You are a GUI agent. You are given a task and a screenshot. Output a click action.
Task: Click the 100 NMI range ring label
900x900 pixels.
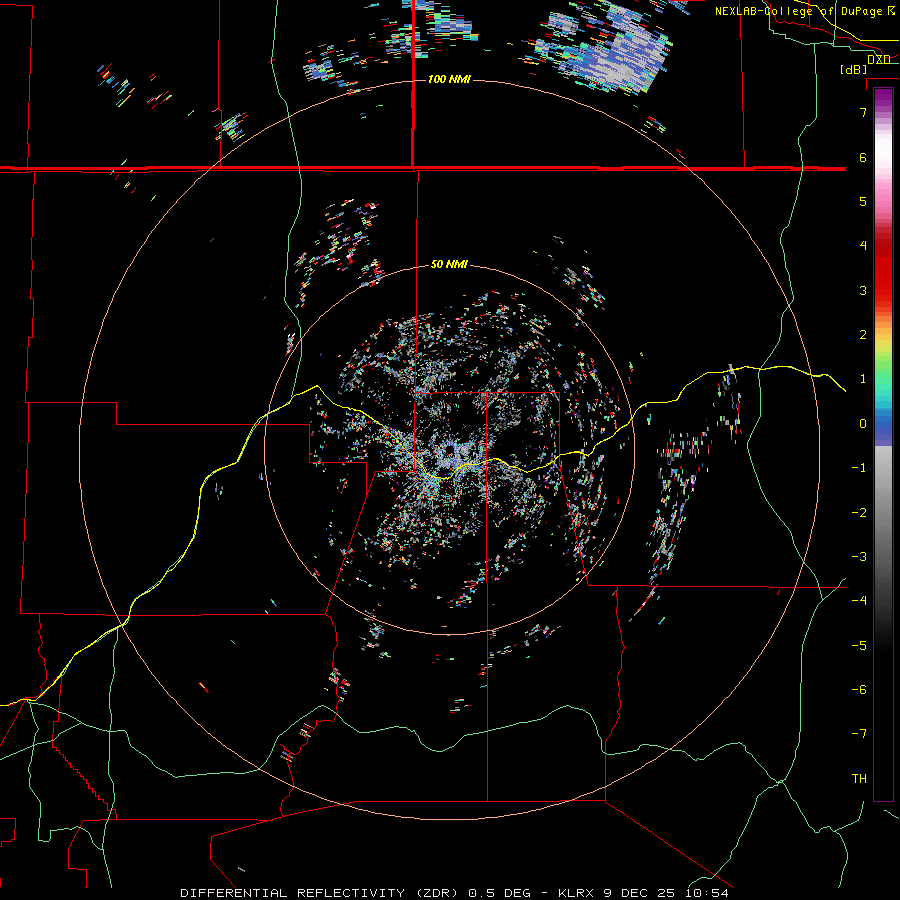[449, 79]
